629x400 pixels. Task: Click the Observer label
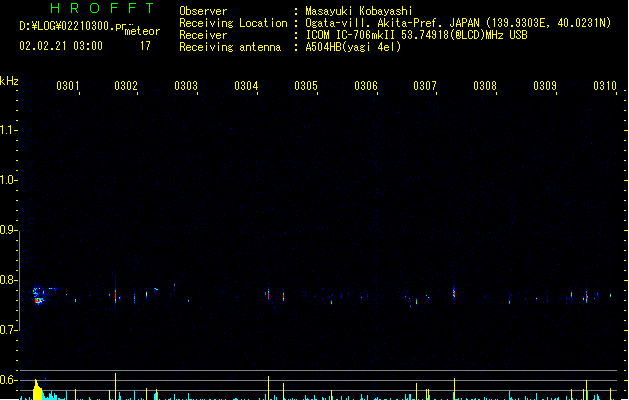203,11
